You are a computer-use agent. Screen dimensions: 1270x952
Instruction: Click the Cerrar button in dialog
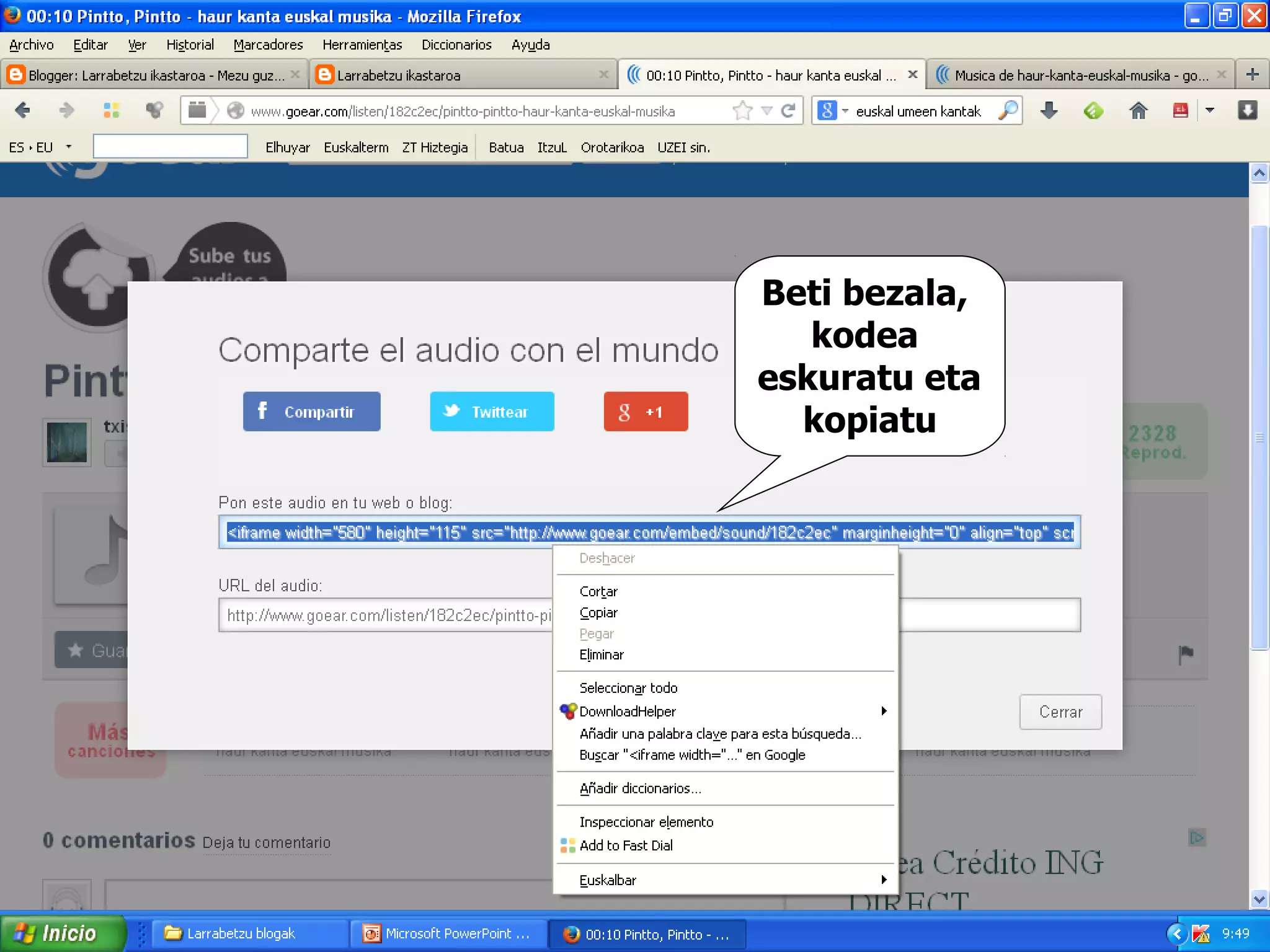[x=1060, y=712]
